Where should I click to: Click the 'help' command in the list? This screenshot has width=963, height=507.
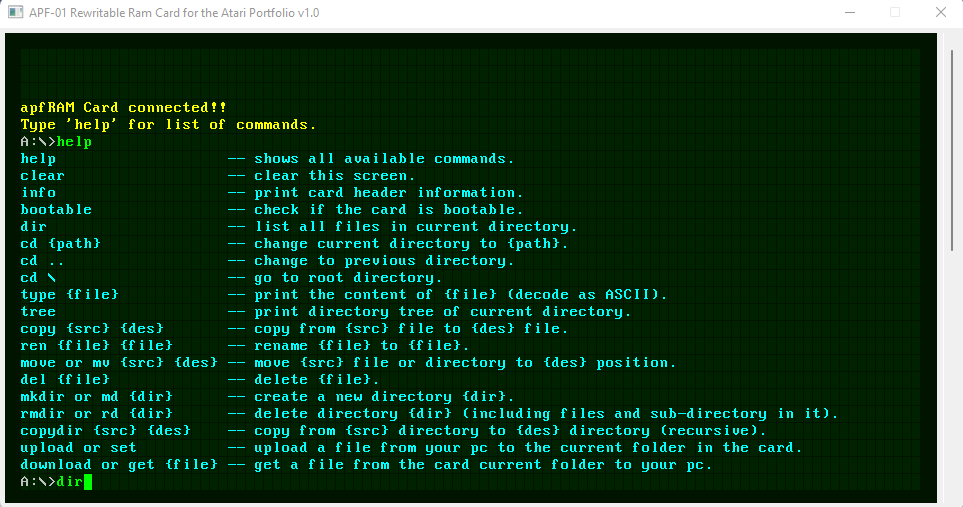click(38, 159)
